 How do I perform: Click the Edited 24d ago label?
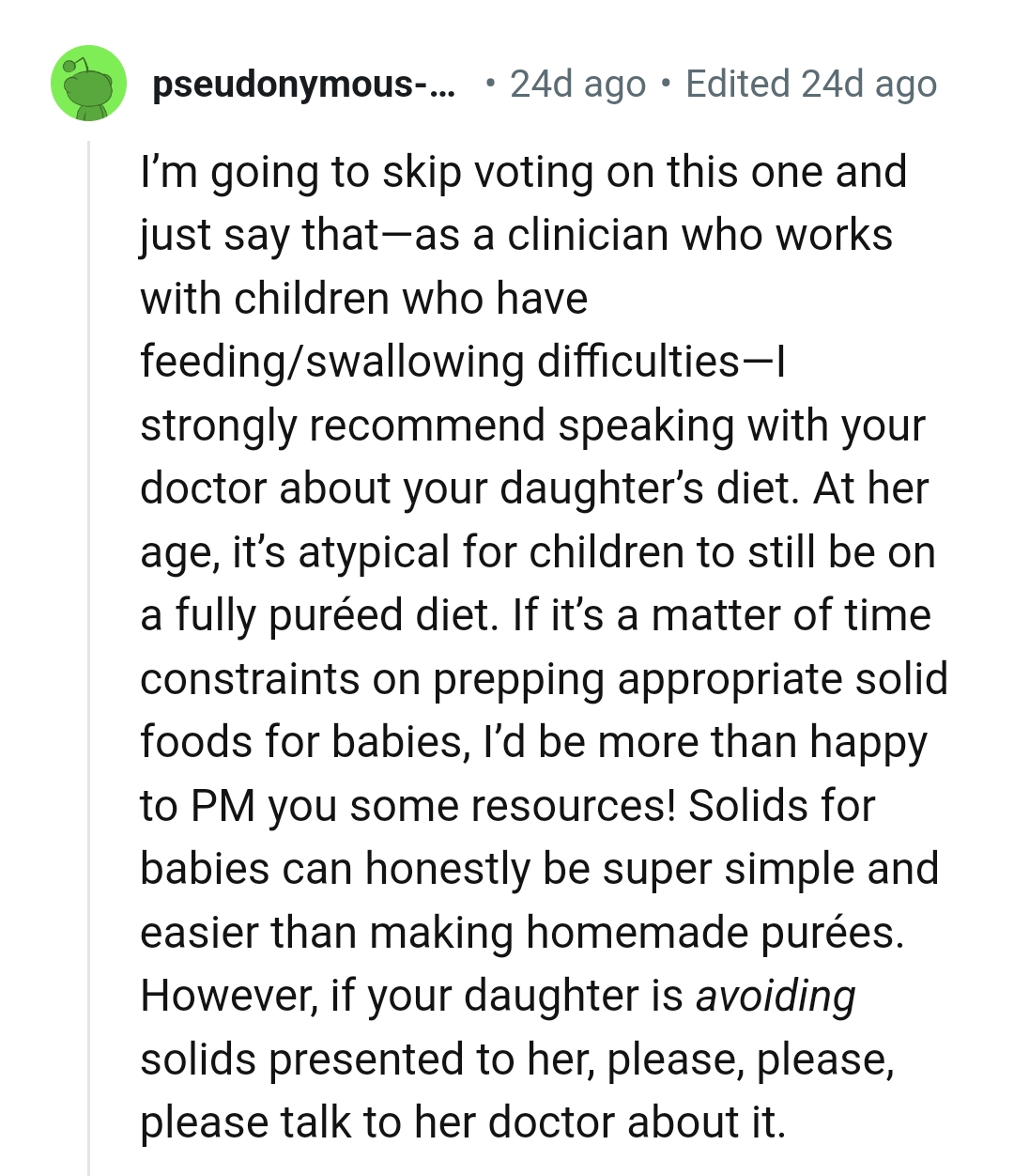tap(810, 85)
